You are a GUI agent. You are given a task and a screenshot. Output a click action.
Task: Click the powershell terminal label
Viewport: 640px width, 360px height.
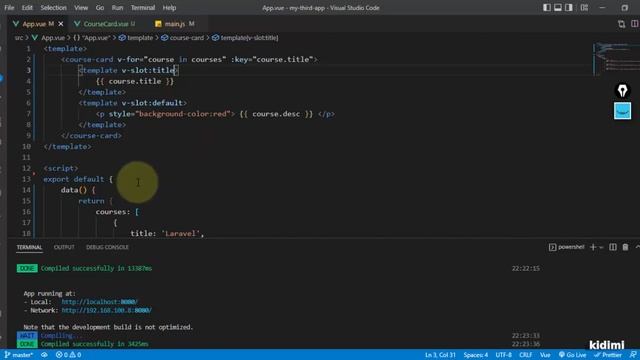[x=567, y=247]
